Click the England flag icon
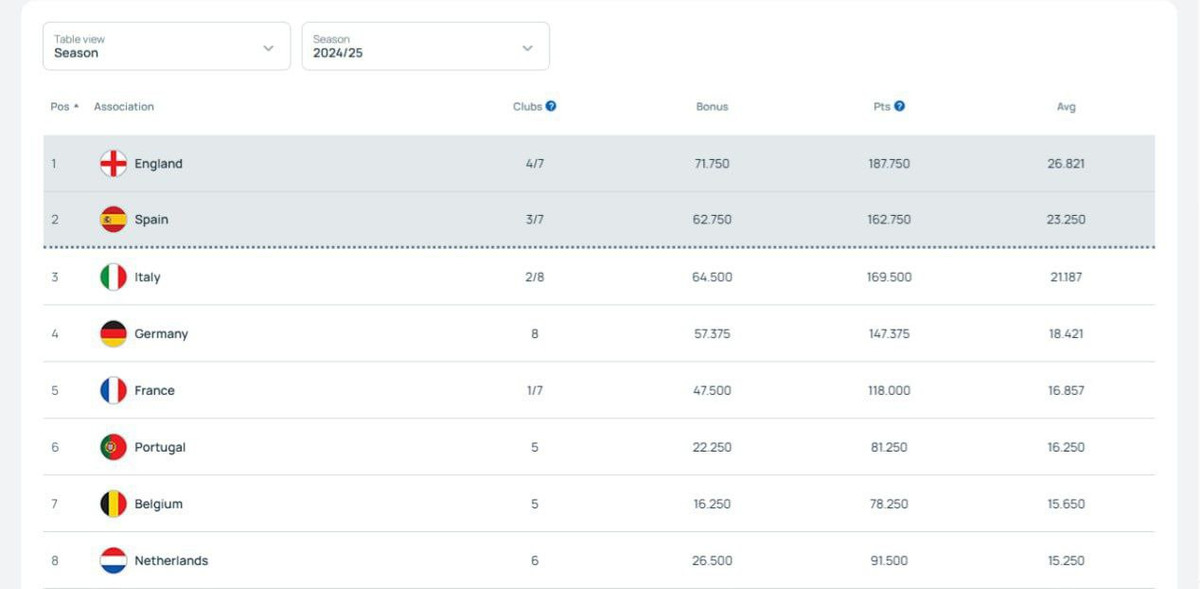This screenshot has width=1200, height=589. pos(113,164)
